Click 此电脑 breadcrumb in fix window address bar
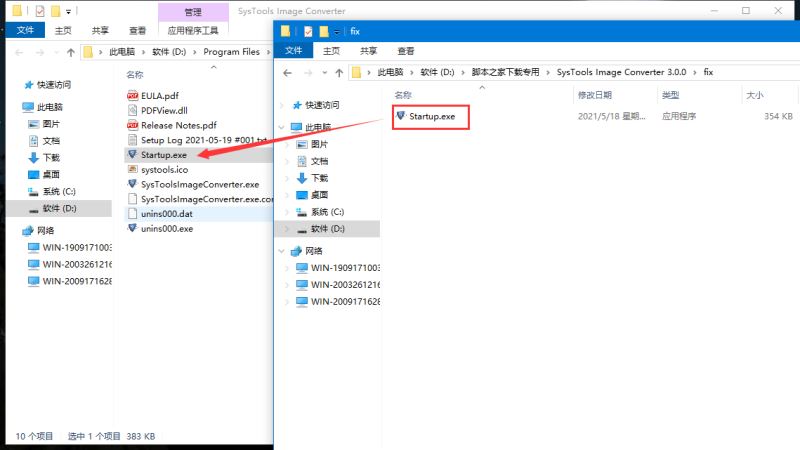The image size is (800, 450). pyautogui.click(x=390, y=72)
